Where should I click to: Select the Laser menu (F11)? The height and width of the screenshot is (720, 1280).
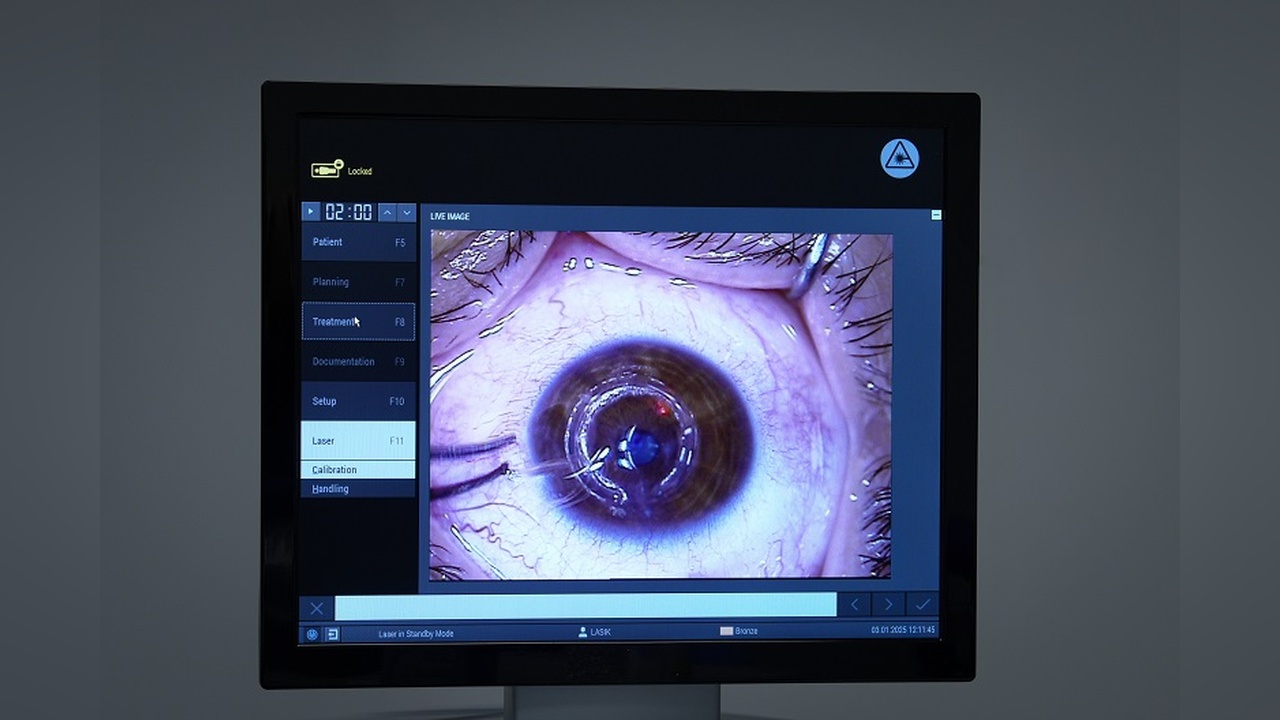pos(358,441)
